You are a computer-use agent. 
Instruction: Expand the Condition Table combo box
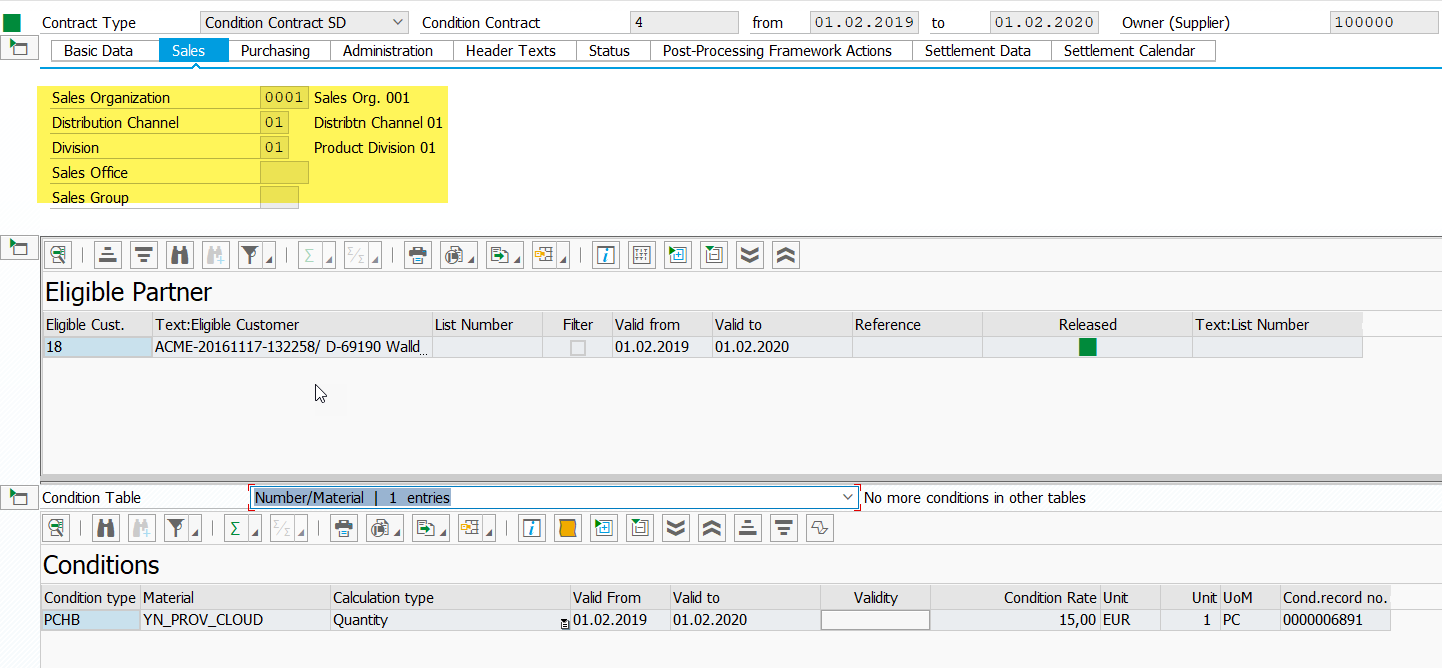coord(848,497)
